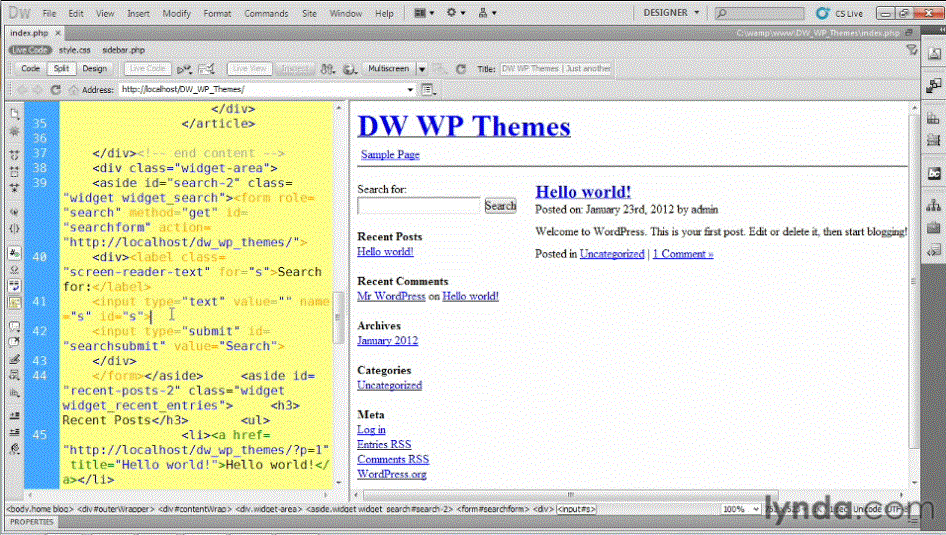Toggle the Live View button
This screenshot has width=946, height=535.
pyautogui.click(x=249, y=69)
